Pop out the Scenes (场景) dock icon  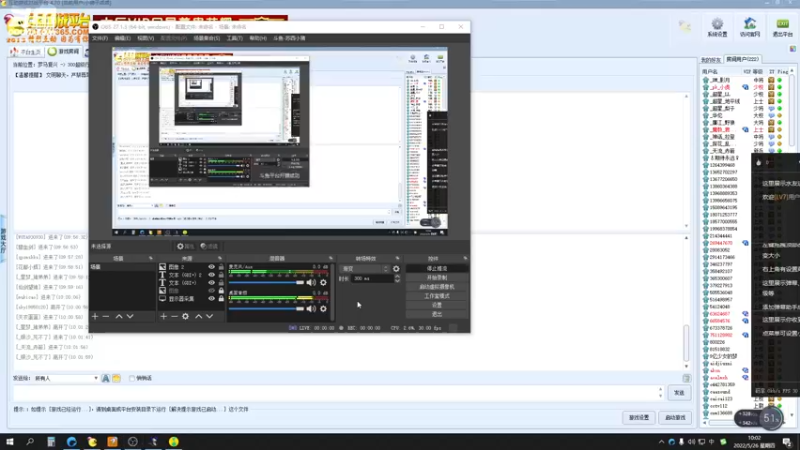coord(151,258)
